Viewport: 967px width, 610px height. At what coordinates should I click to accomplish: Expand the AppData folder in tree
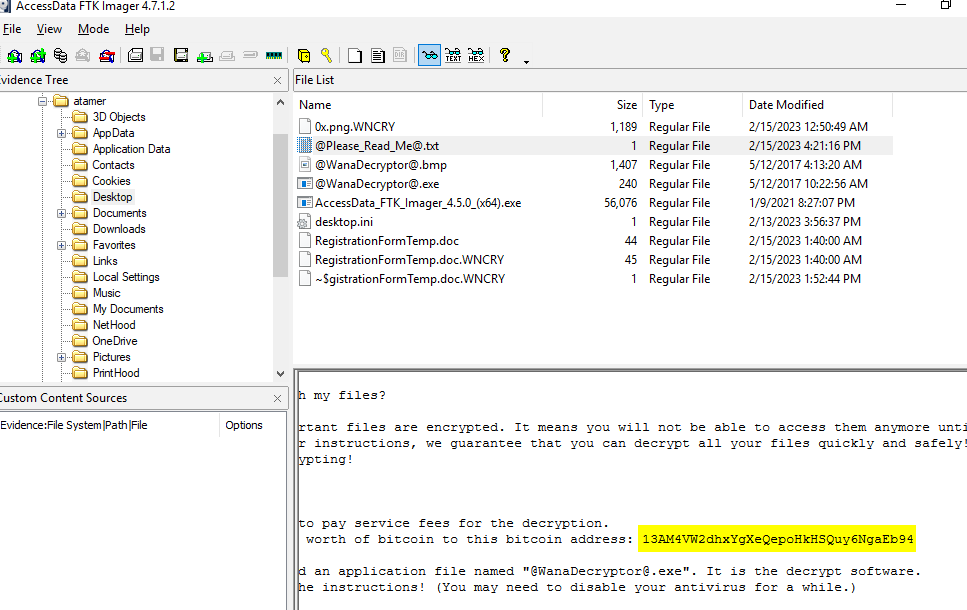coord(62,133)
